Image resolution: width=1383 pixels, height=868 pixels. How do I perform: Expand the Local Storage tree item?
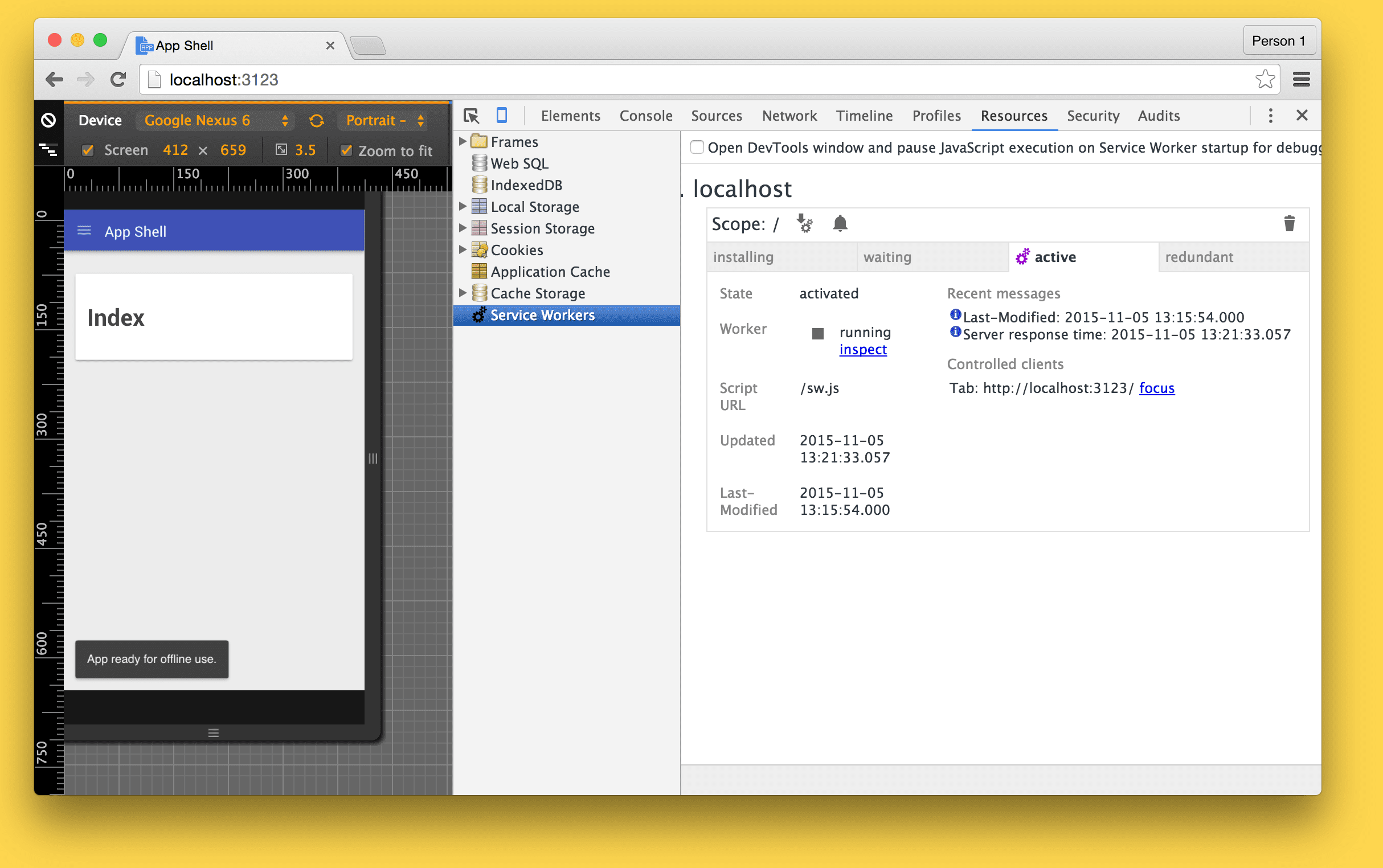[x=464, y=207]
